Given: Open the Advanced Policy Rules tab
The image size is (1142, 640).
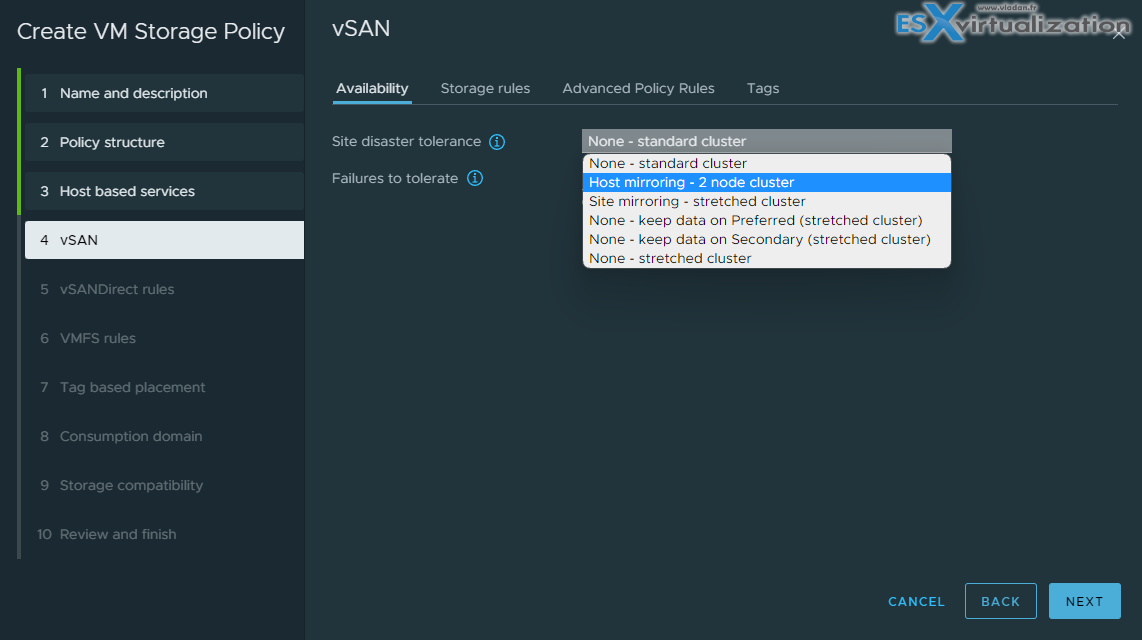Looking at the screenshot, I should pos(638,89).
